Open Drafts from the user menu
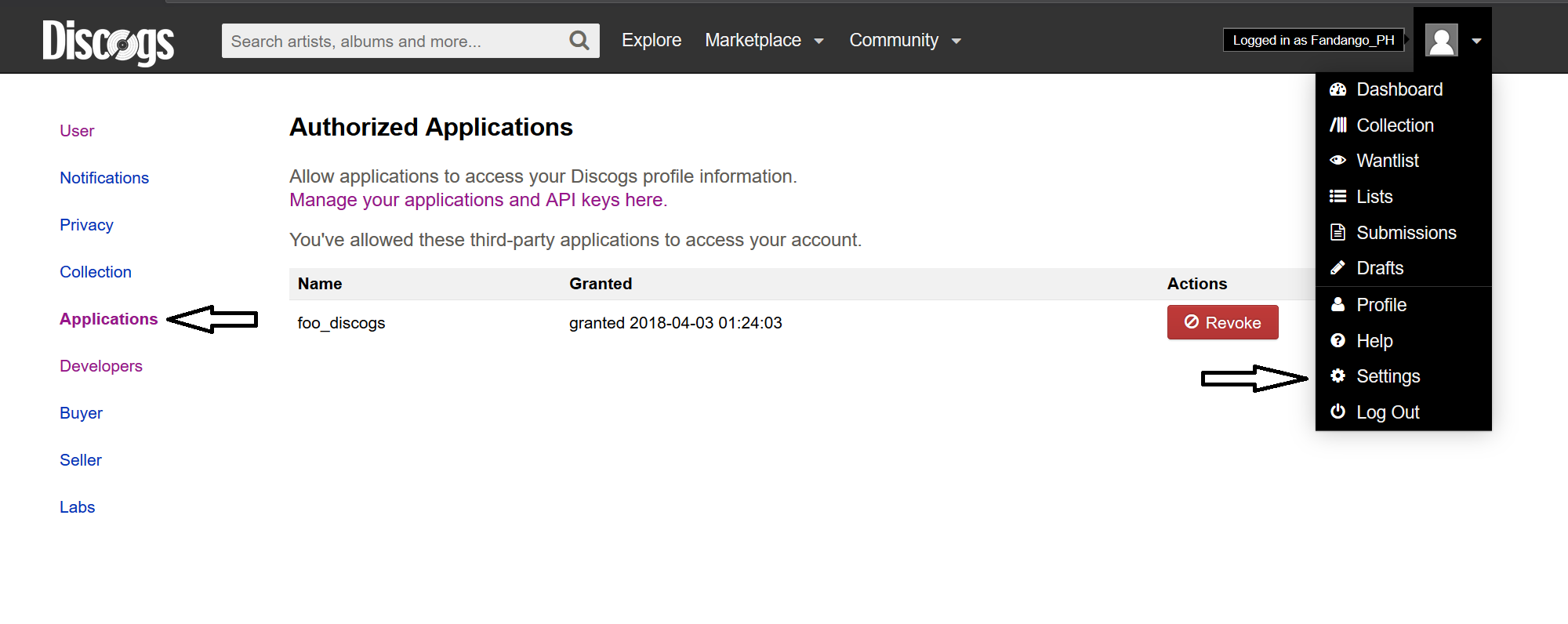Viewport: 1568px width, 624px height. (x=1380, y=268)
